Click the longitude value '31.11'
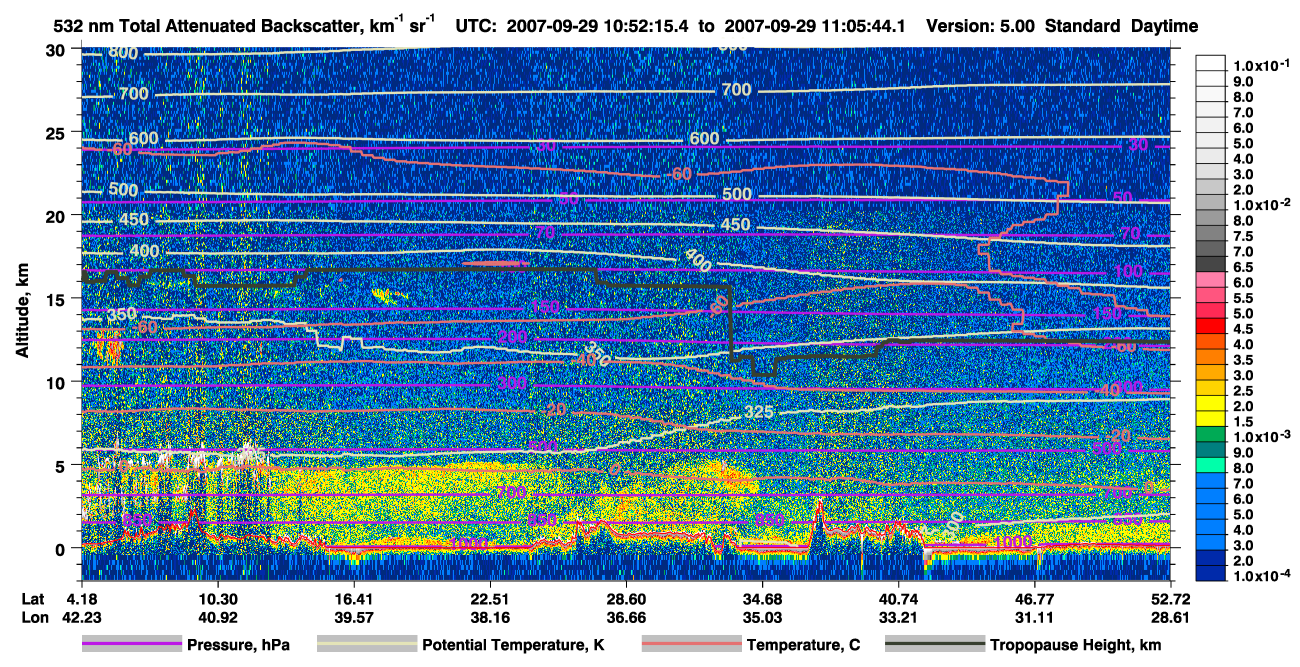The image size is (1300, 667). tap(1033, 616)
